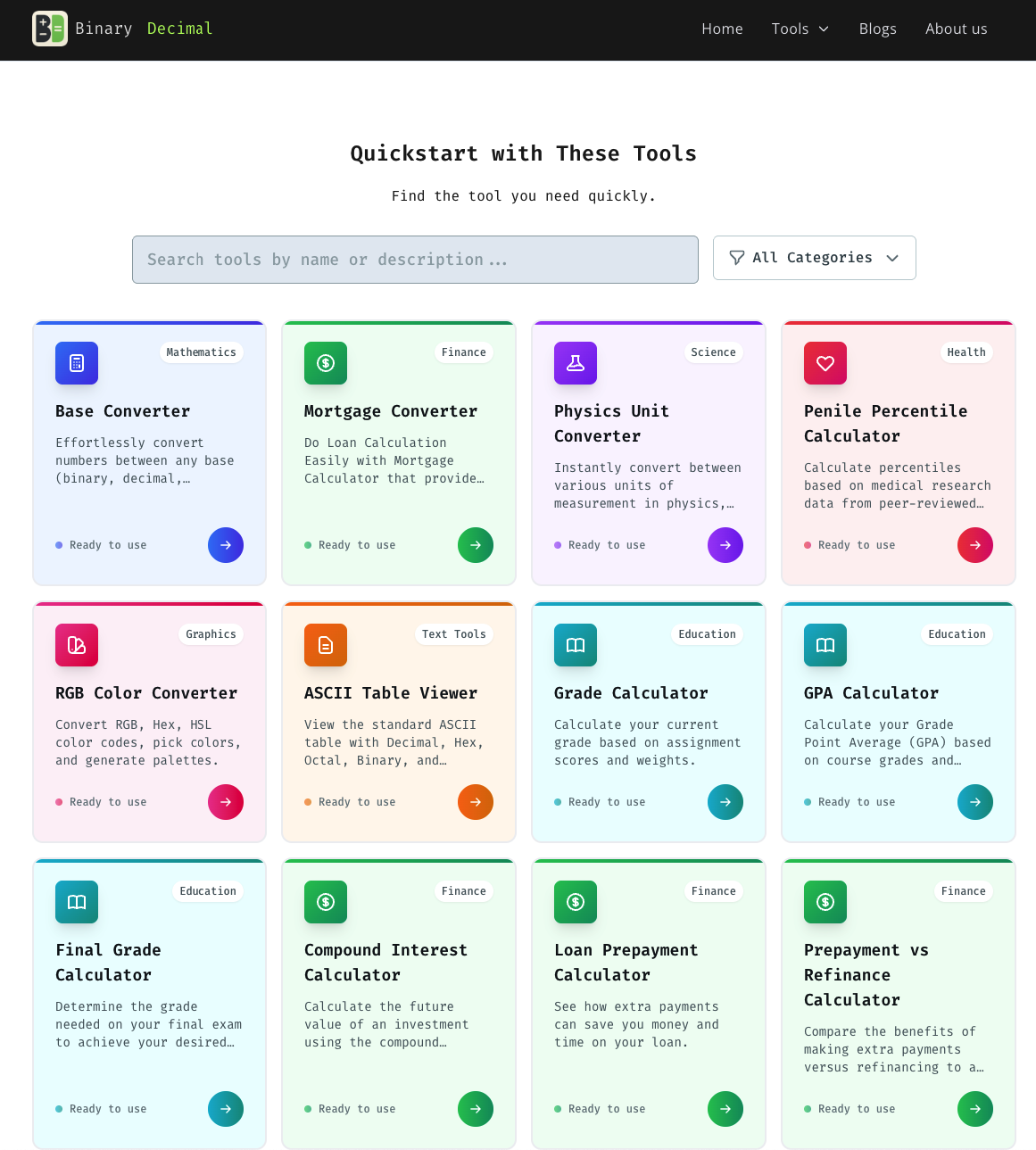Open the Blogs page
Image resolution: width=1036 pixels, height=1150 pixels.
pyautogui.click(x=877, y=29)
